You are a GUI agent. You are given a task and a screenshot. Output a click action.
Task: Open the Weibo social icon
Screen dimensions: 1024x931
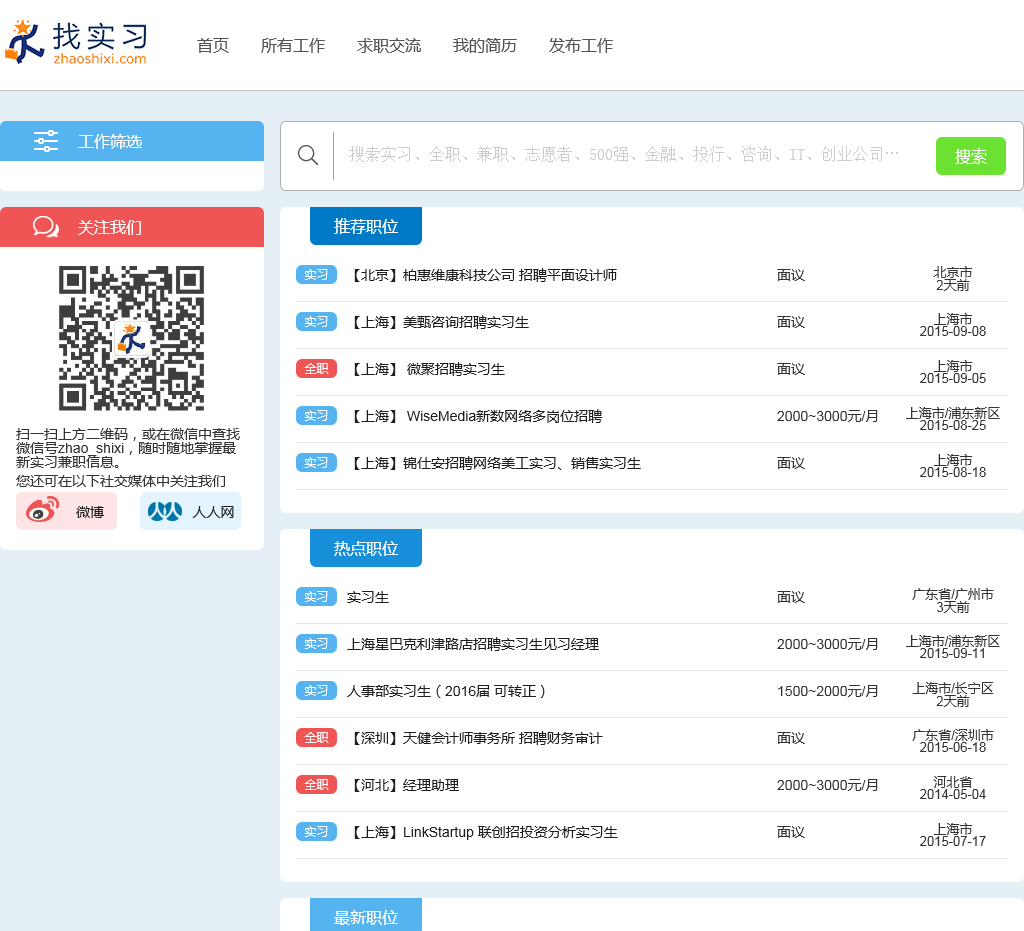[x=43, y=511]
